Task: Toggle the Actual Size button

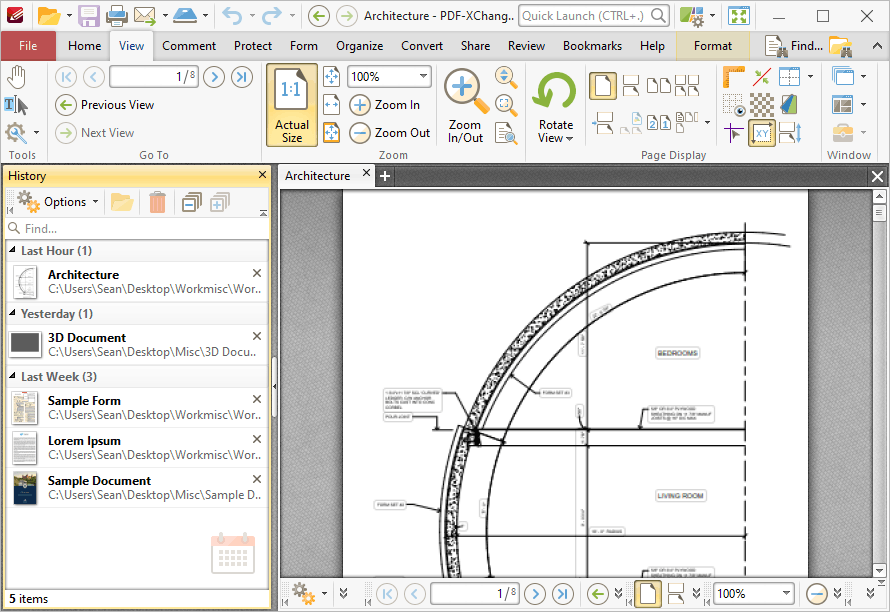Action: 292,105
